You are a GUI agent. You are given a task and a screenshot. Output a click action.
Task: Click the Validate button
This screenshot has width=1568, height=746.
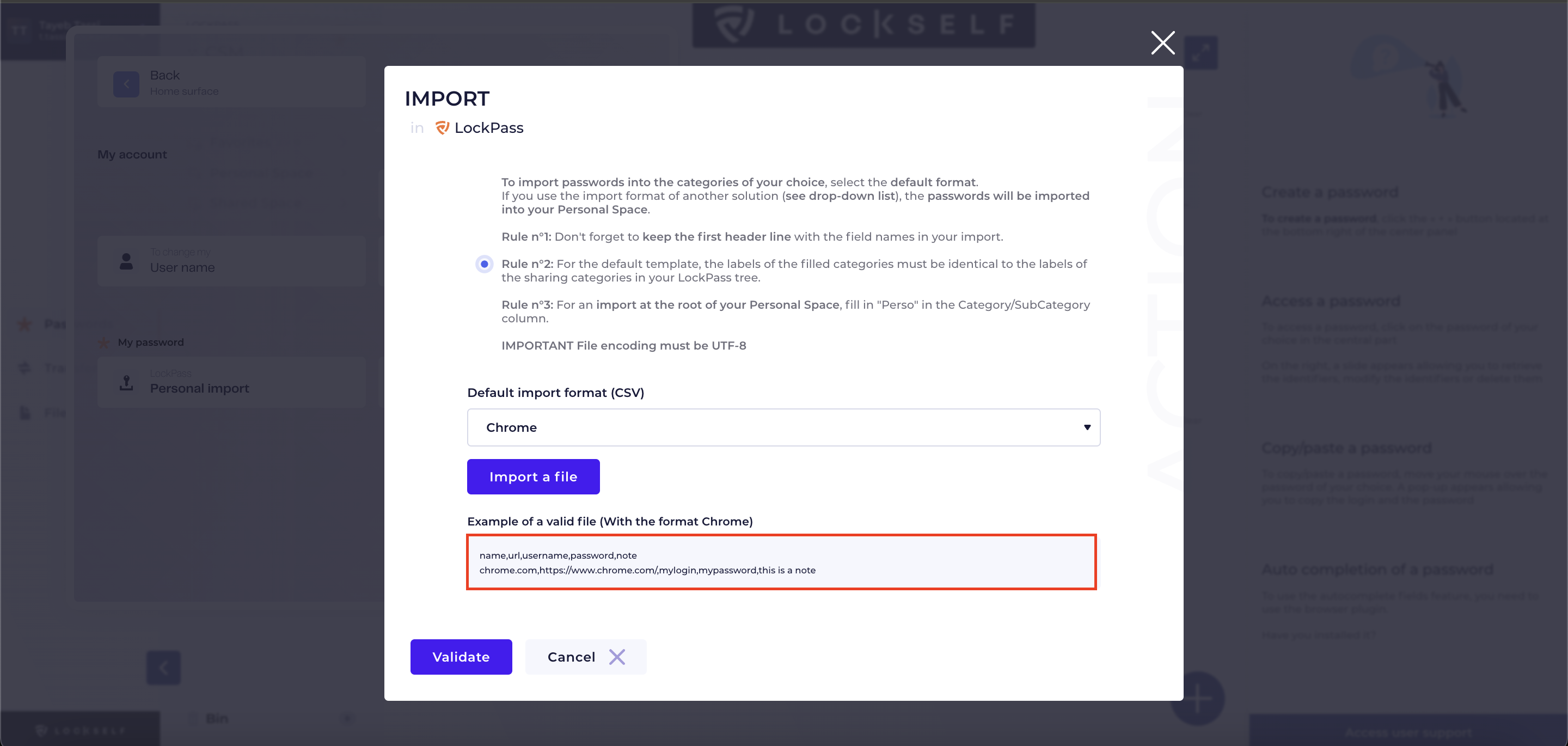(461, 657)
